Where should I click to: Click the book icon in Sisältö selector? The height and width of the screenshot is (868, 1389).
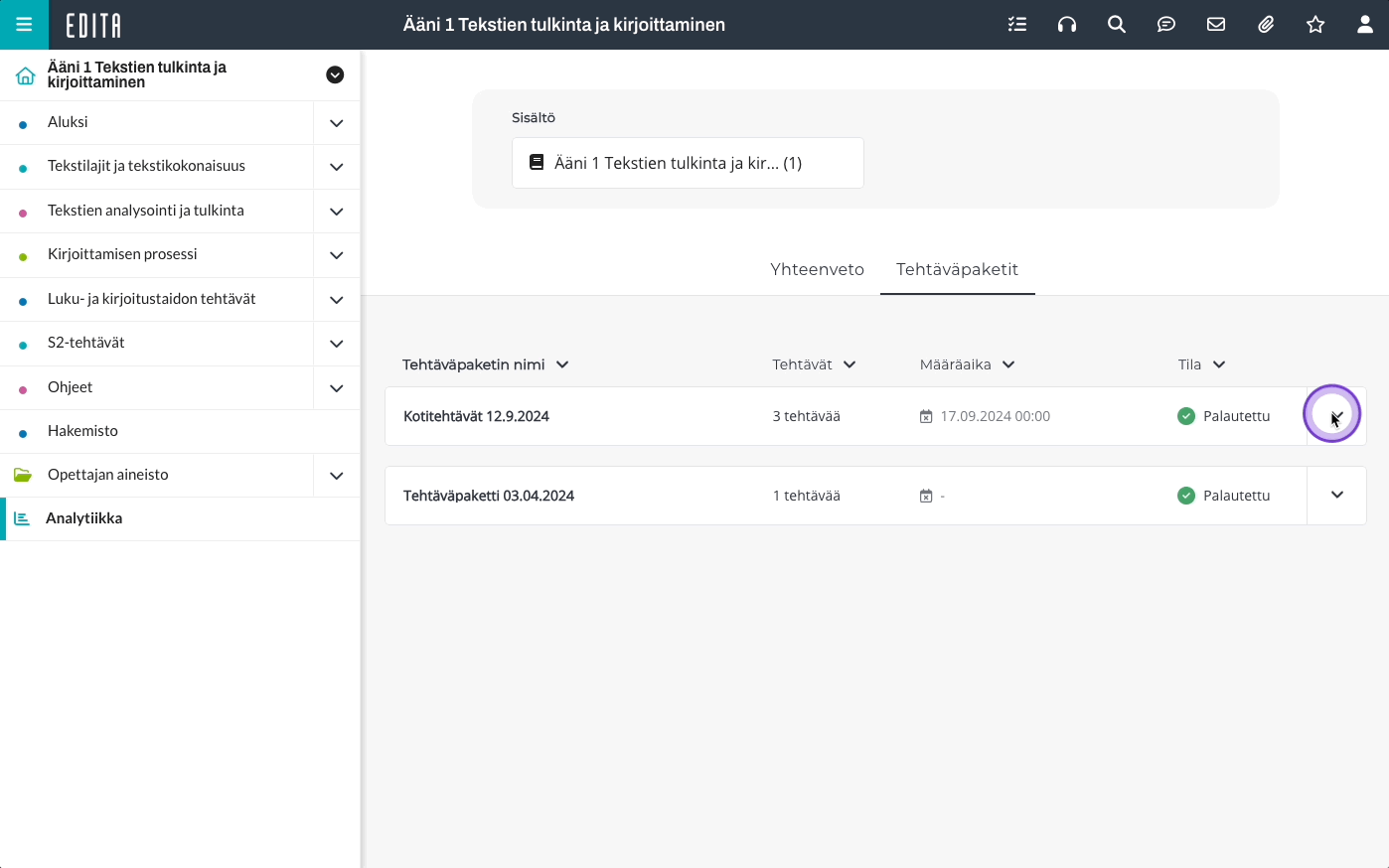pyautogui.click(x=537, y=162)
